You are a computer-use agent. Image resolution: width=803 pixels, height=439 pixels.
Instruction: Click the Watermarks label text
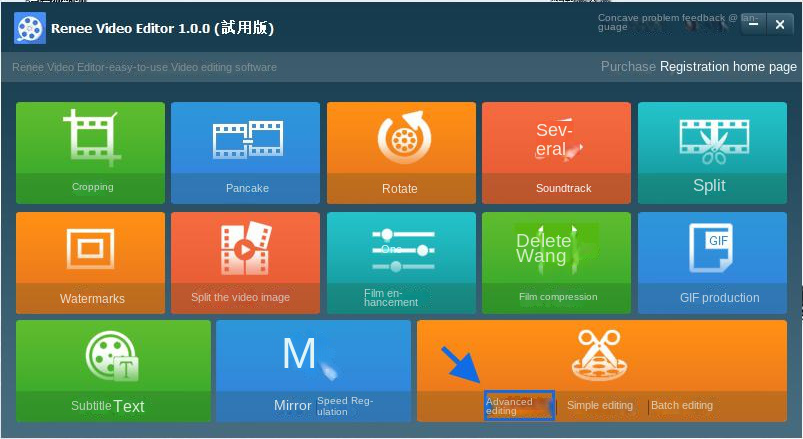[92, 299]
